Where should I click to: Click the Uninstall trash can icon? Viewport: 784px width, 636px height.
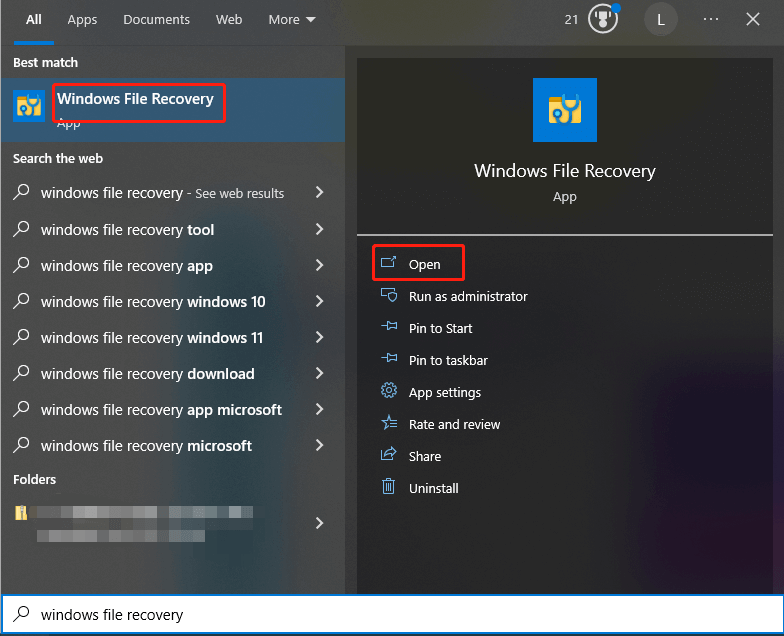[x=388, y=486]
